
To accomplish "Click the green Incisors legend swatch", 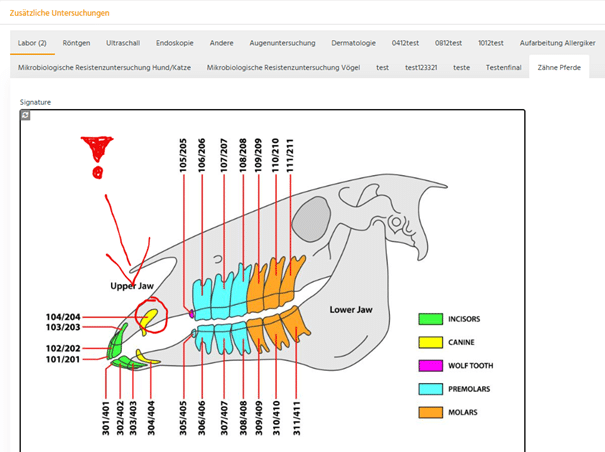I will [430, 320].
